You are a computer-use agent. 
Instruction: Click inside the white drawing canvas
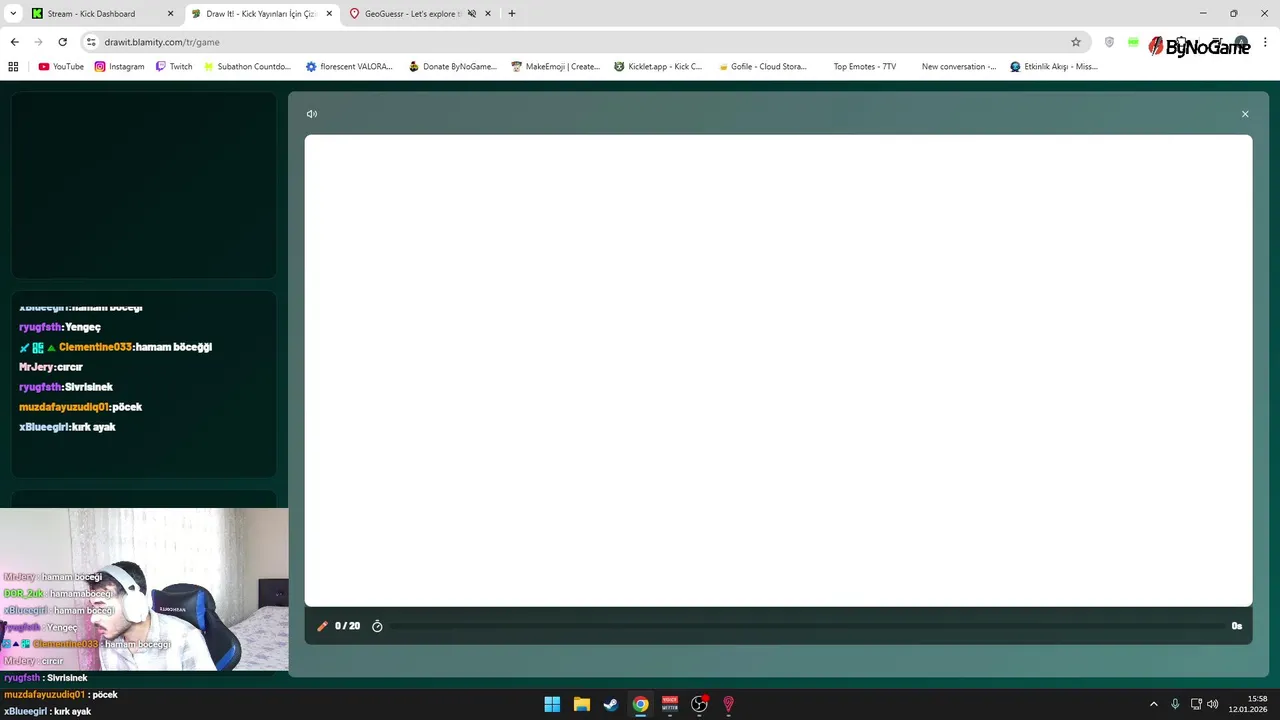pos(778,370)
